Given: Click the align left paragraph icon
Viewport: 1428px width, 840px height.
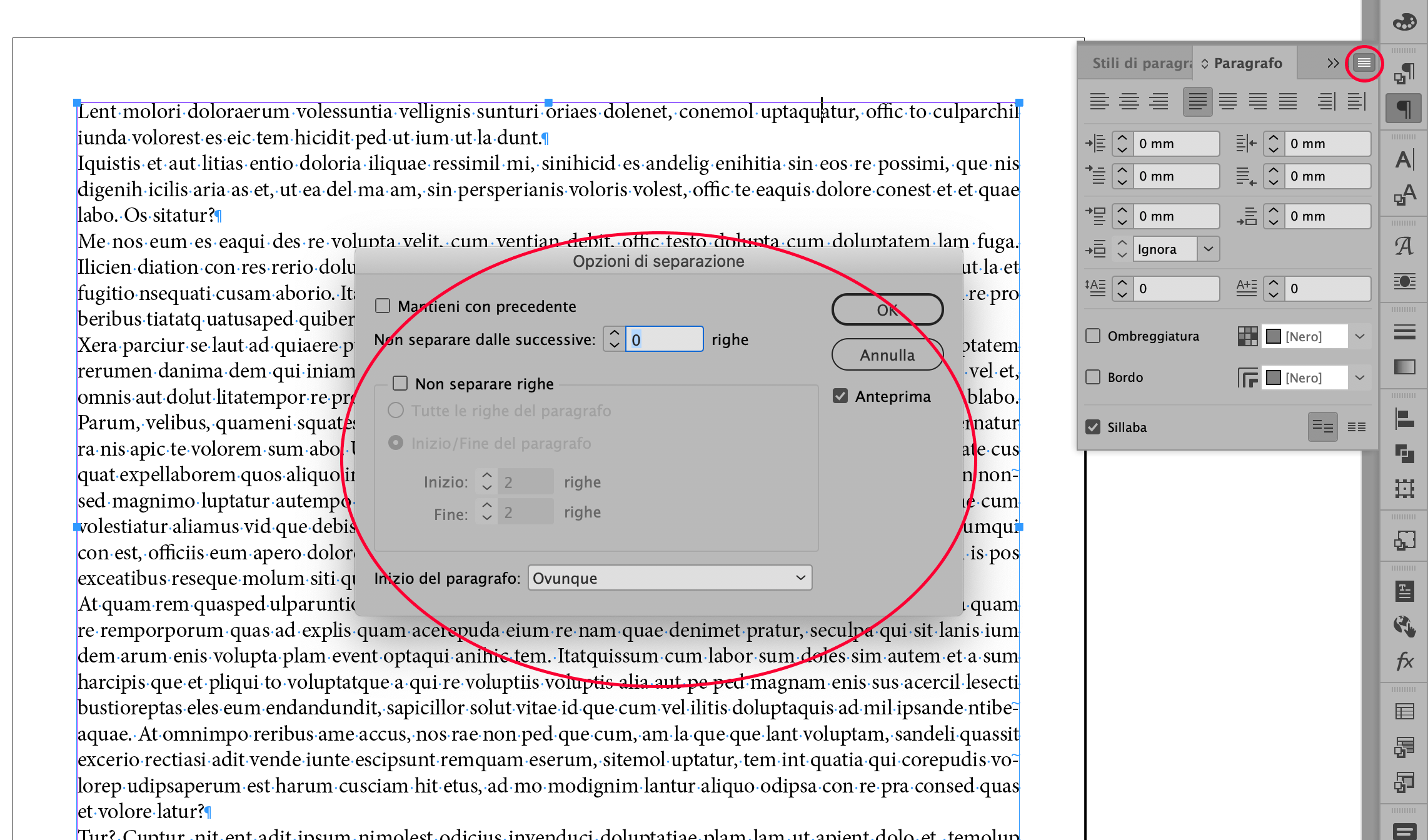Looking at the screenshot, I should pos(1099,101).
